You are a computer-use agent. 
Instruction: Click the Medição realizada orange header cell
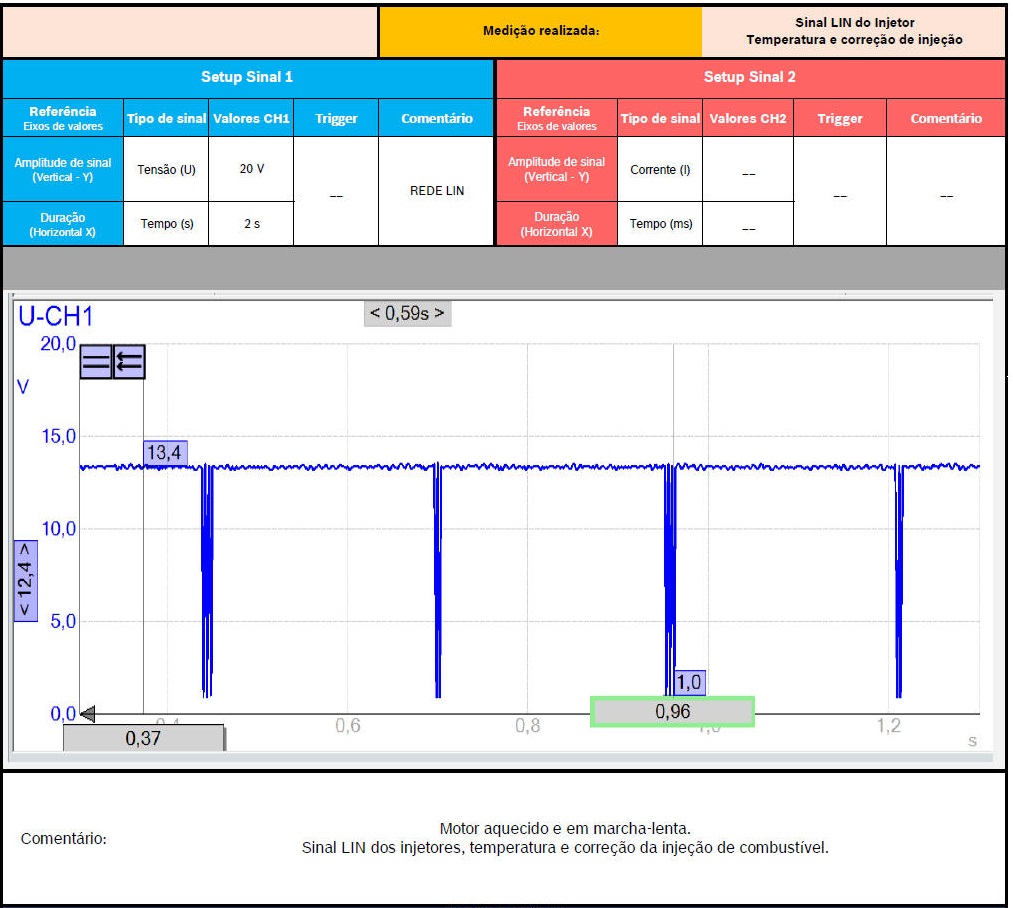tap(541, 31)
